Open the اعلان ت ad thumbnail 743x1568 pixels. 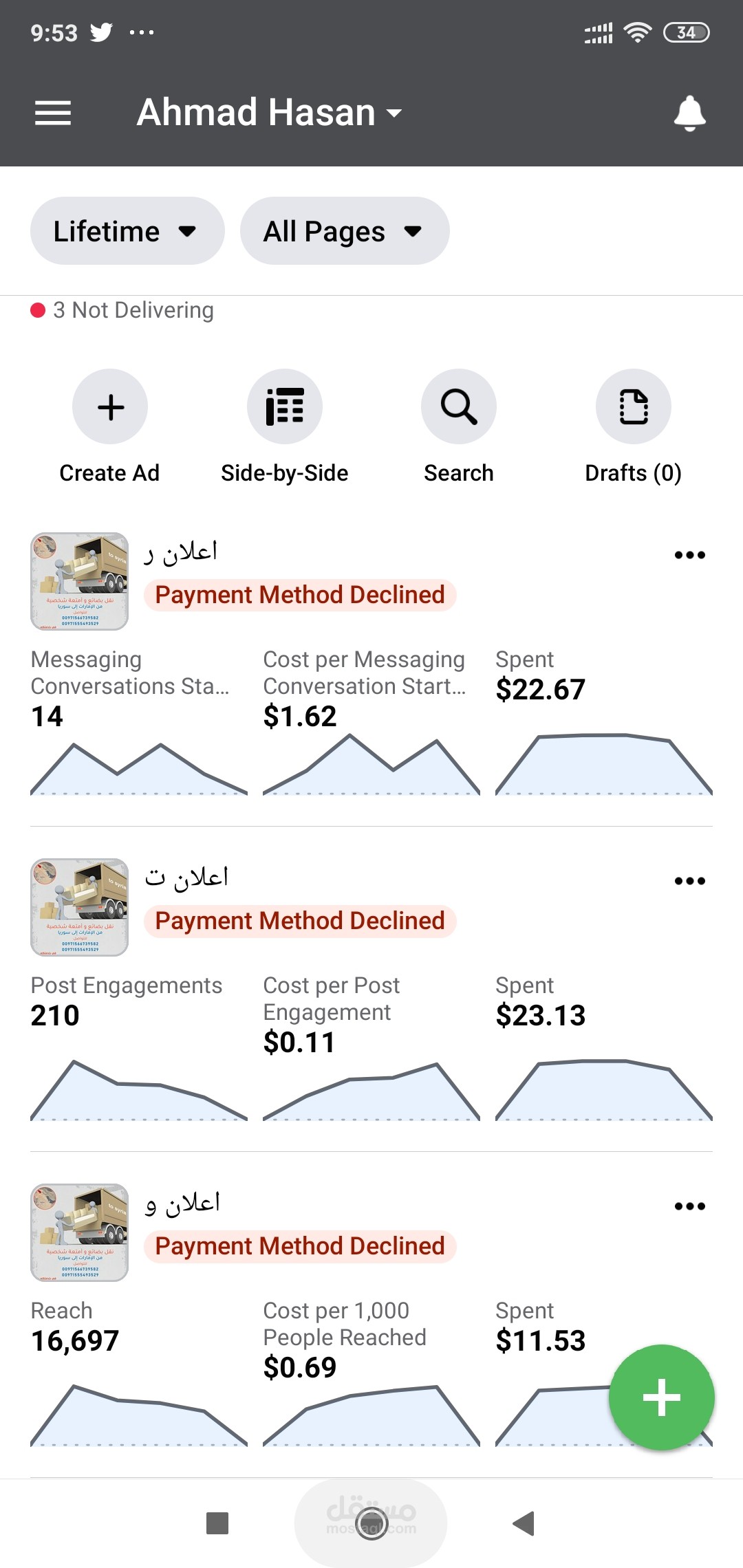click(x=79, y=907)
